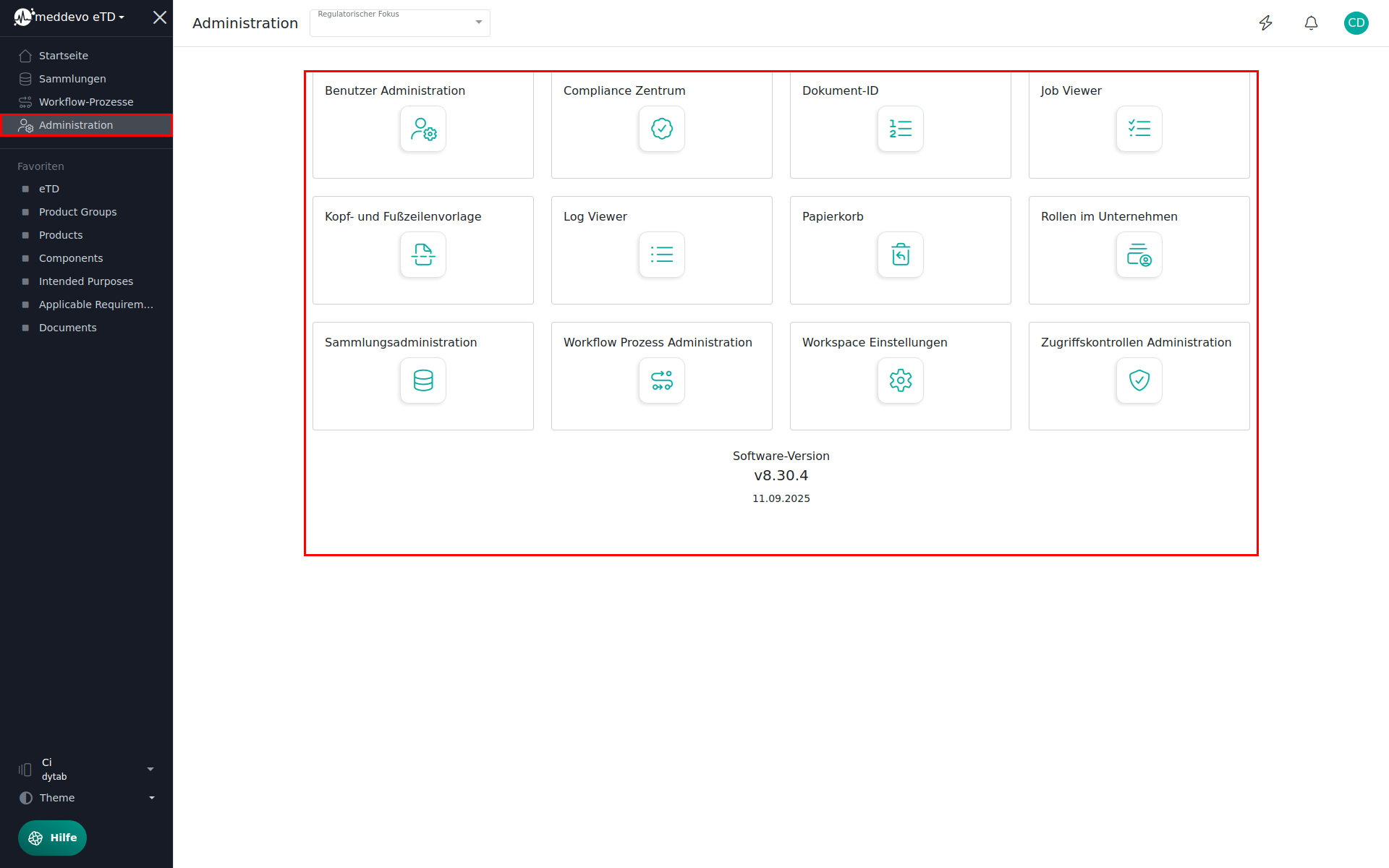Click the meddevo logo icon
Screen dimensions: 1389x868
point(23,17)
